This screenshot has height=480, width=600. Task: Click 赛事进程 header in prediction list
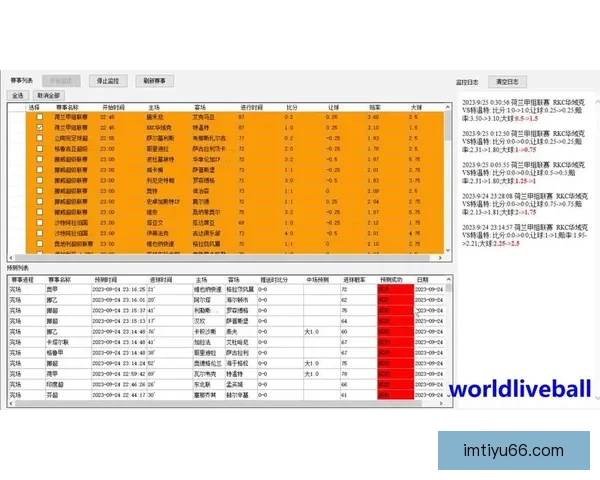coord(23,280)
